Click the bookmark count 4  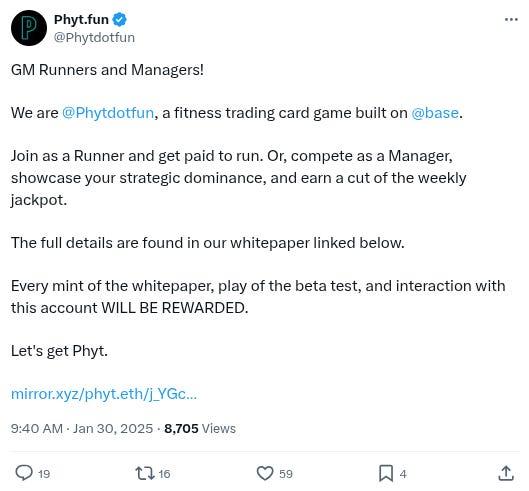[403, 474]
